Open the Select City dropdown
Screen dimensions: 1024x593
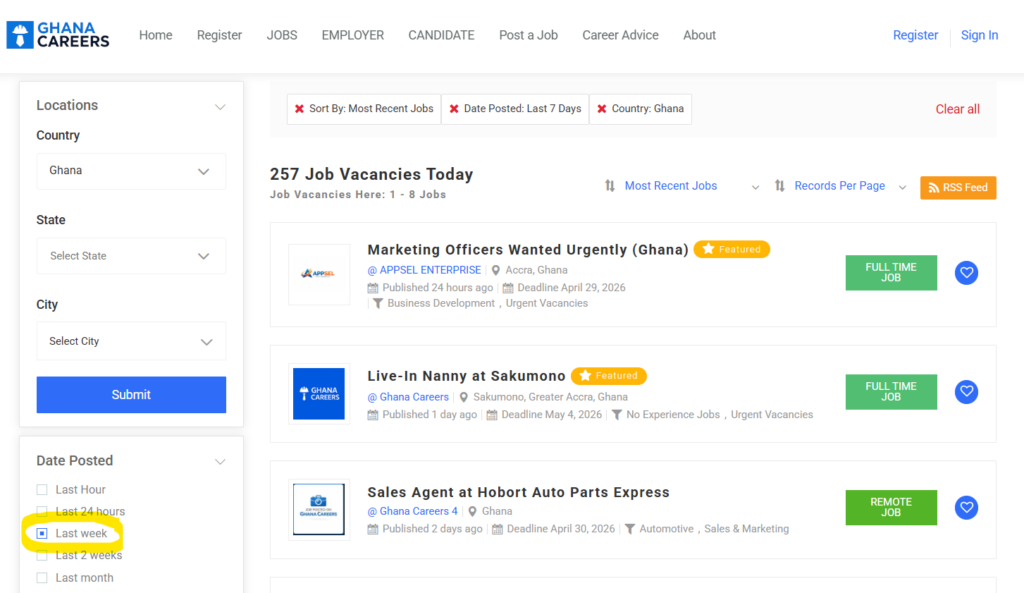tap(131, 341)
